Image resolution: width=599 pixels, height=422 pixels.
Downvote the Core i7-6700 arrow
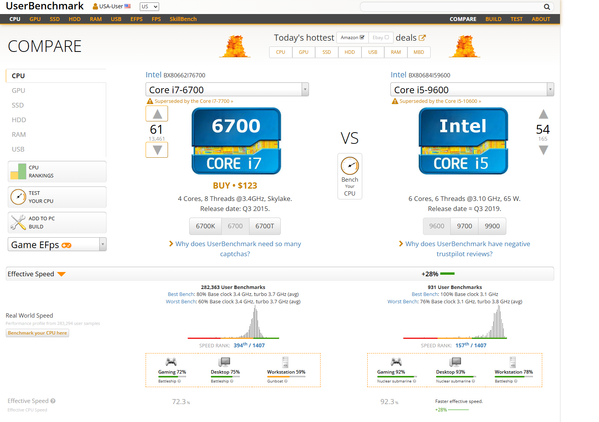pyautogui.click(x=157, y=150)
